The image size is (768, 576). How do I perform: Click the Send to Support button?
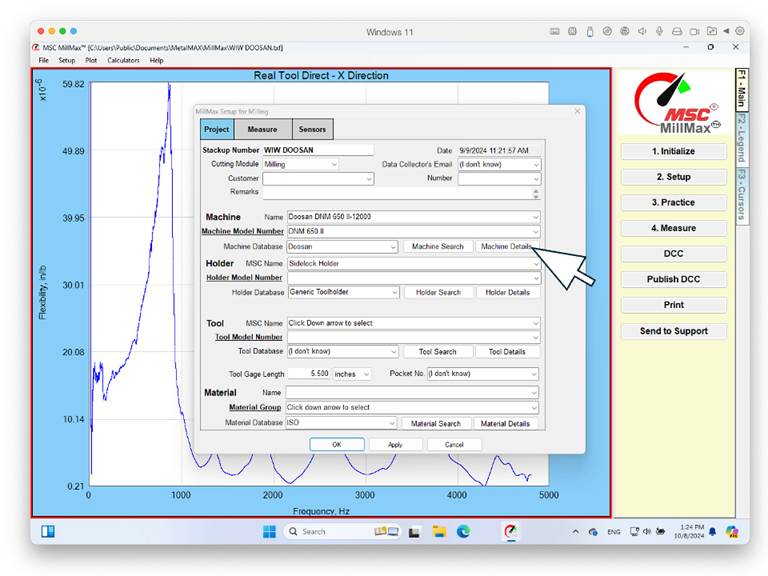click(673, 331)
